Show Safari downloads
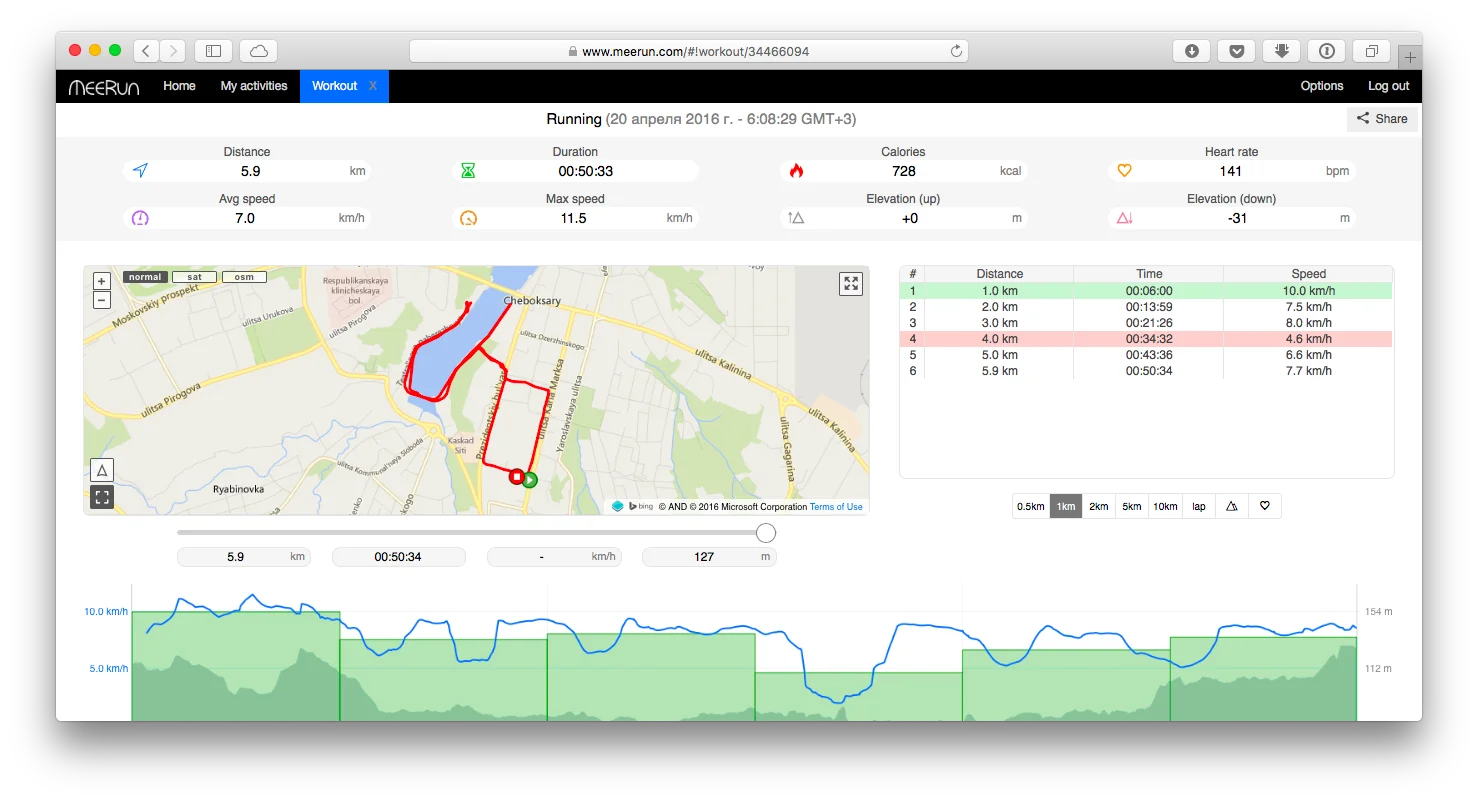The width and height of the screenshot is (1478, 801). [x=1191, y=51]
